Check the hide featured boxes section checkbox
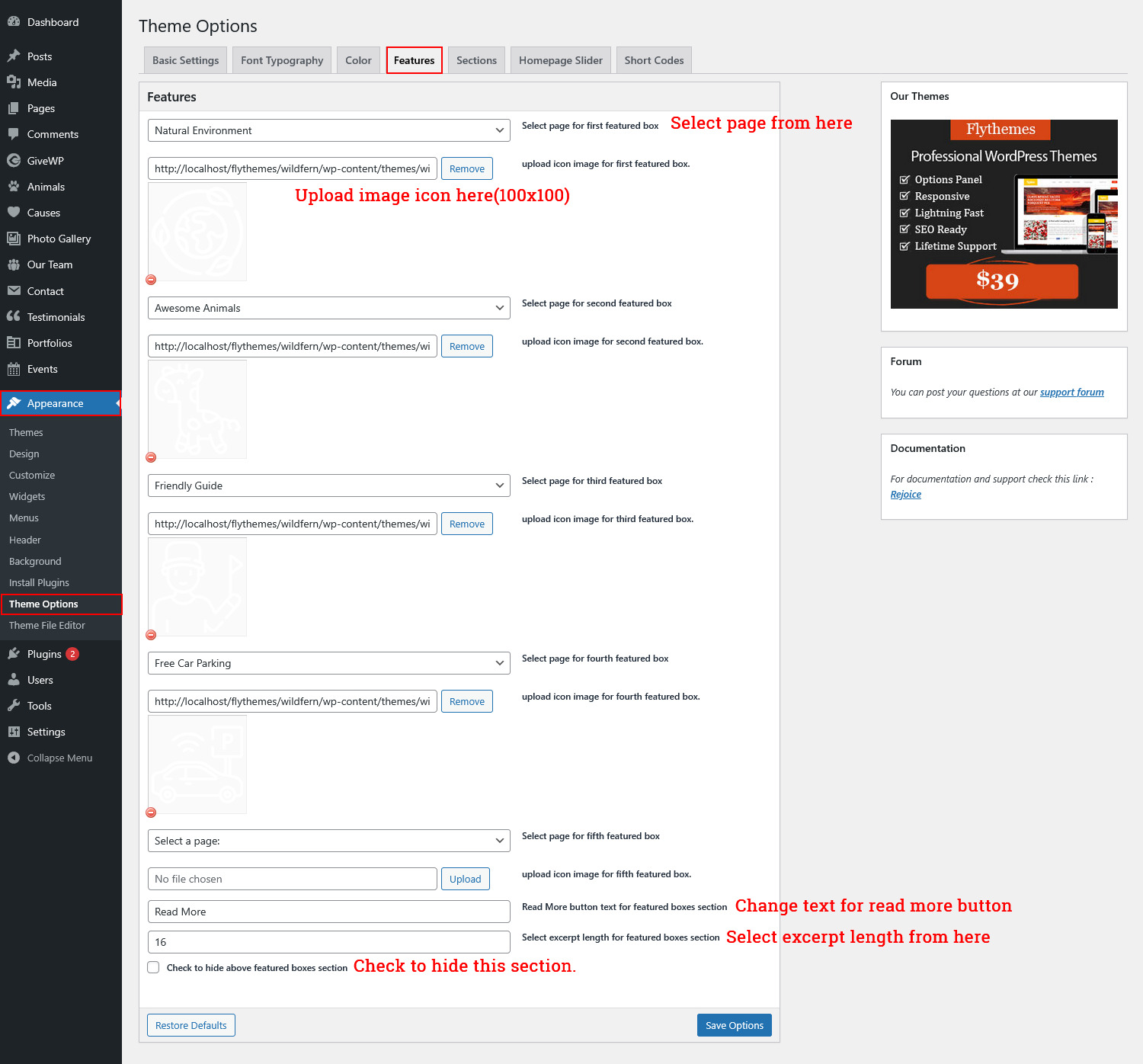 click(153, 967)
